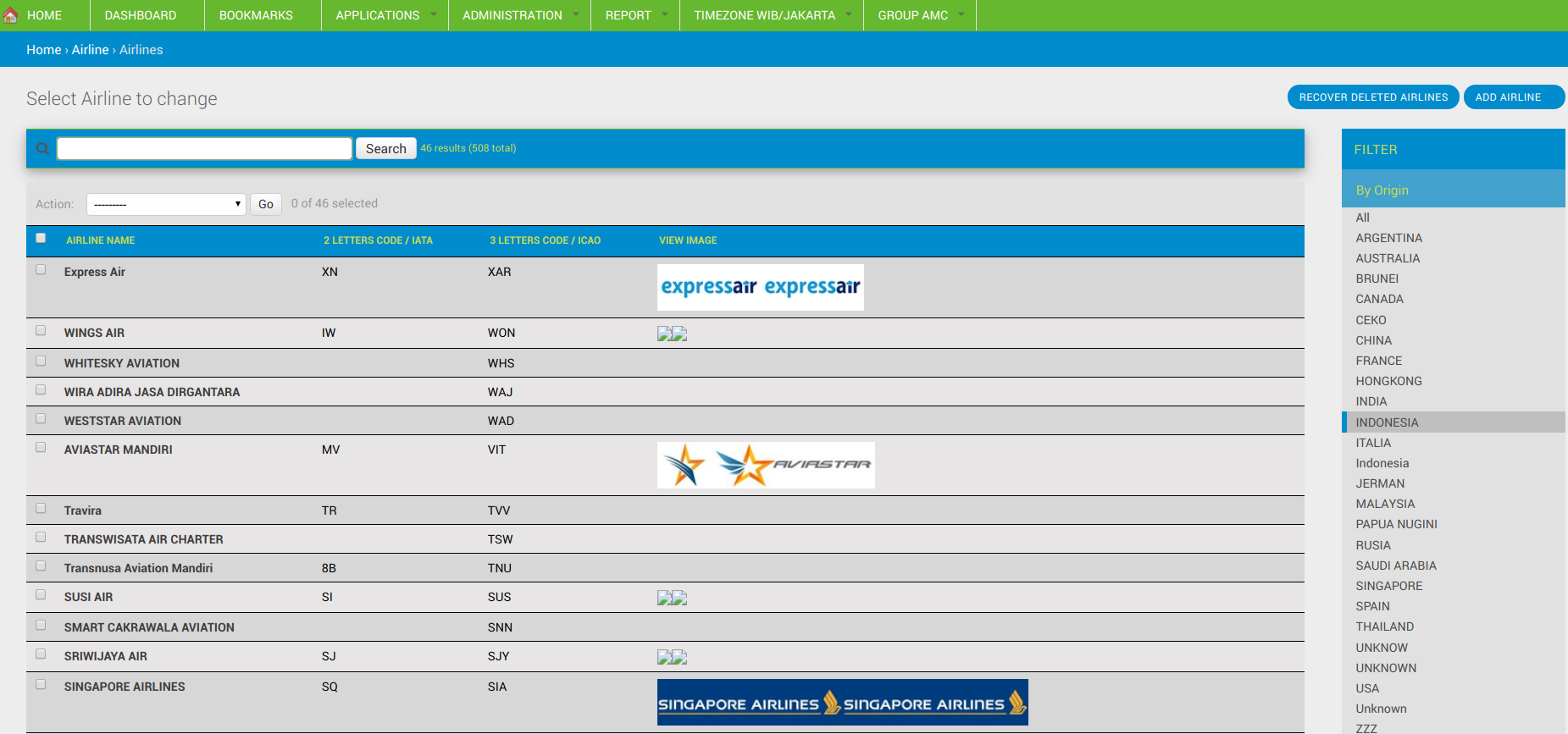Expand the Applications menu
Screen dimensions: 1568x734
tap(385, 15)
